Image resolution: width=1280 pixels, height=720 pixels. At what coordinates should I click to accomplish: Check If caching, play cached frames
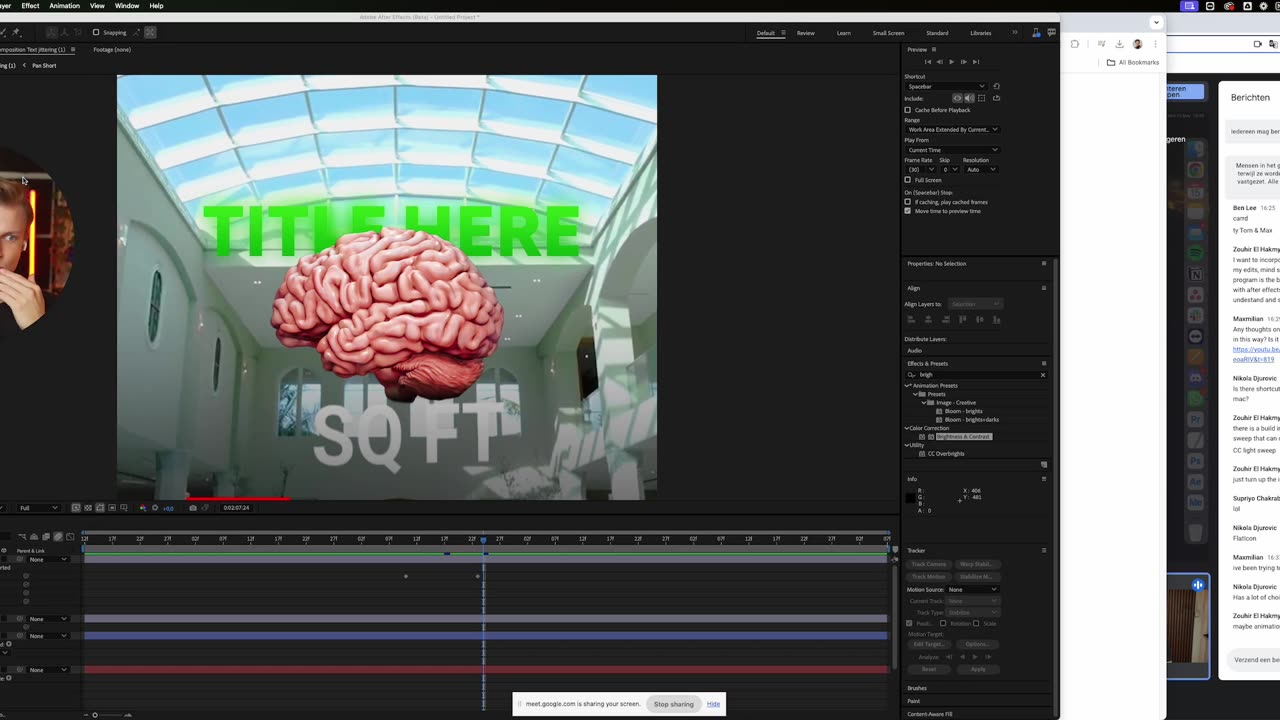908,202
